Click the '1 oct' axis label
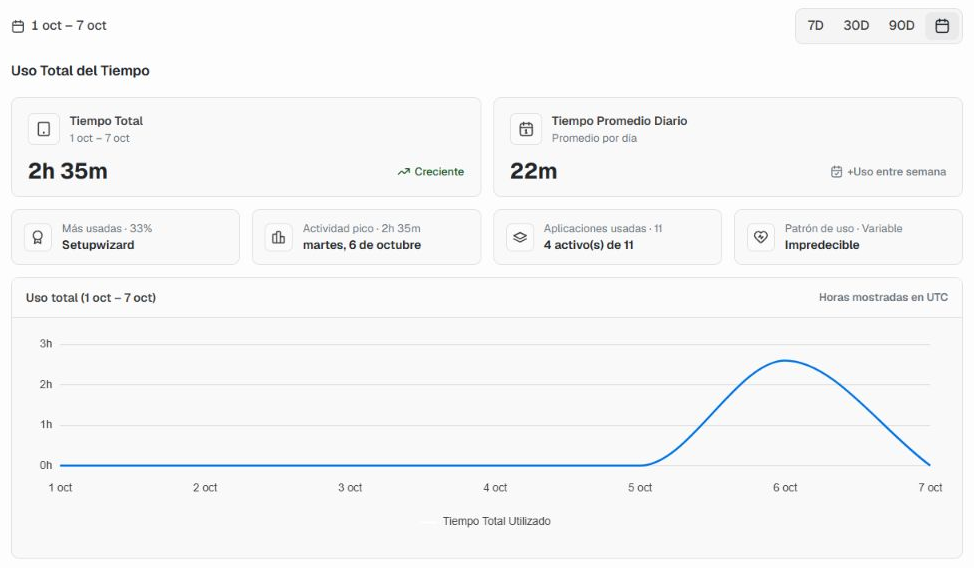Screen dimensions: 974x568 point(60,488)
